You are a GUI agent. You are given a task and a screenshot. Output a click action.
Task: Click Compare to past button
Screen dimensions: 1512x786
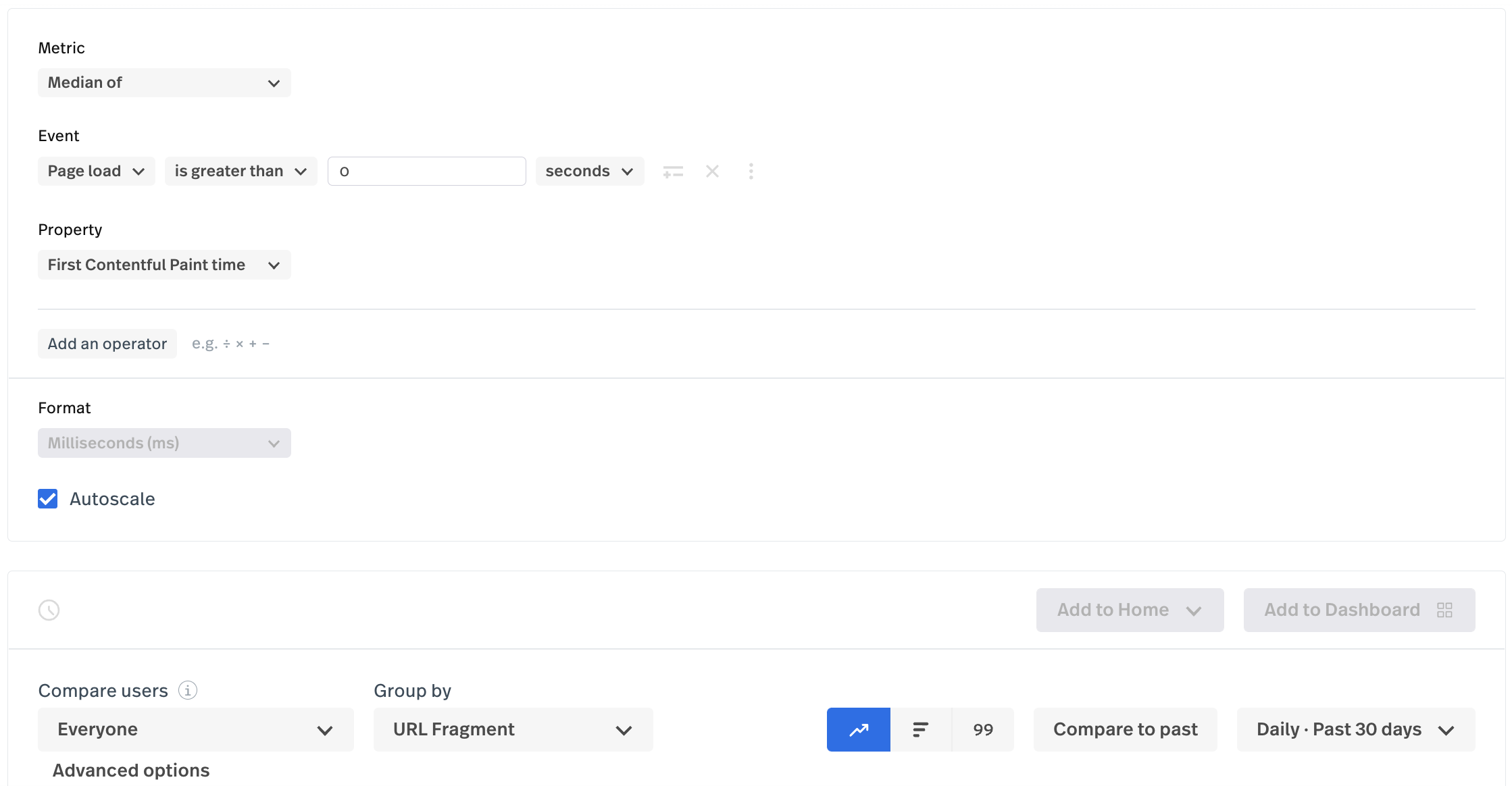1126,729
